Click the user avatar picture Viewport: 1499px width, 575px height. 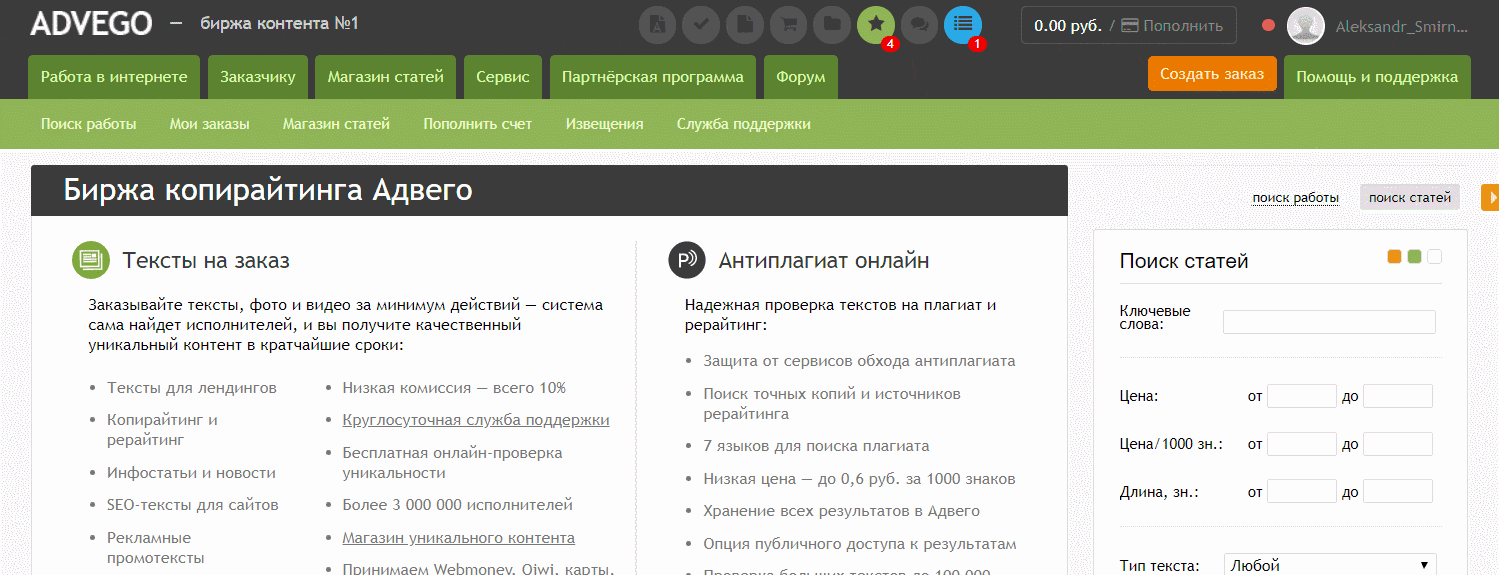point(1305,26)
